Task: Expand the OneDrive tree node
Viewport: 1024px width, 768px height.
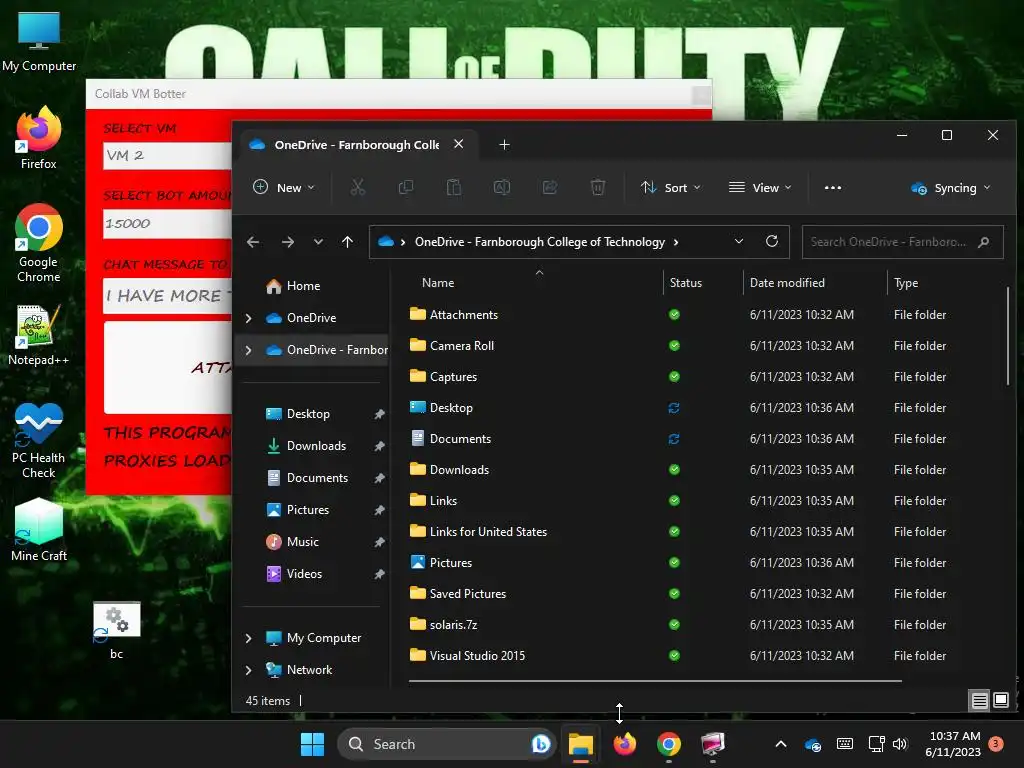Action: (x=249, y=318)
